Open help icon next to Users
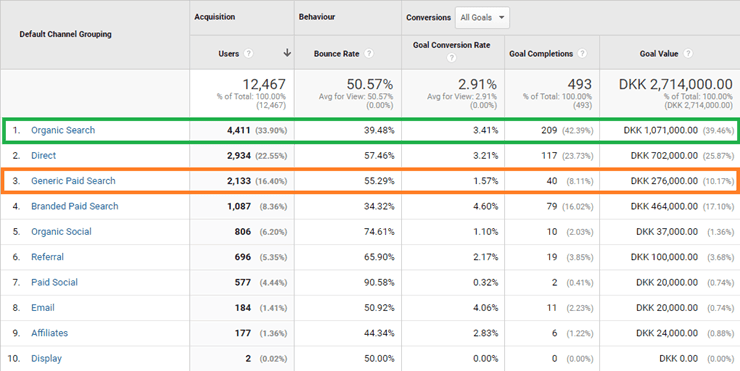740x371 pixels. click(248, 54)
